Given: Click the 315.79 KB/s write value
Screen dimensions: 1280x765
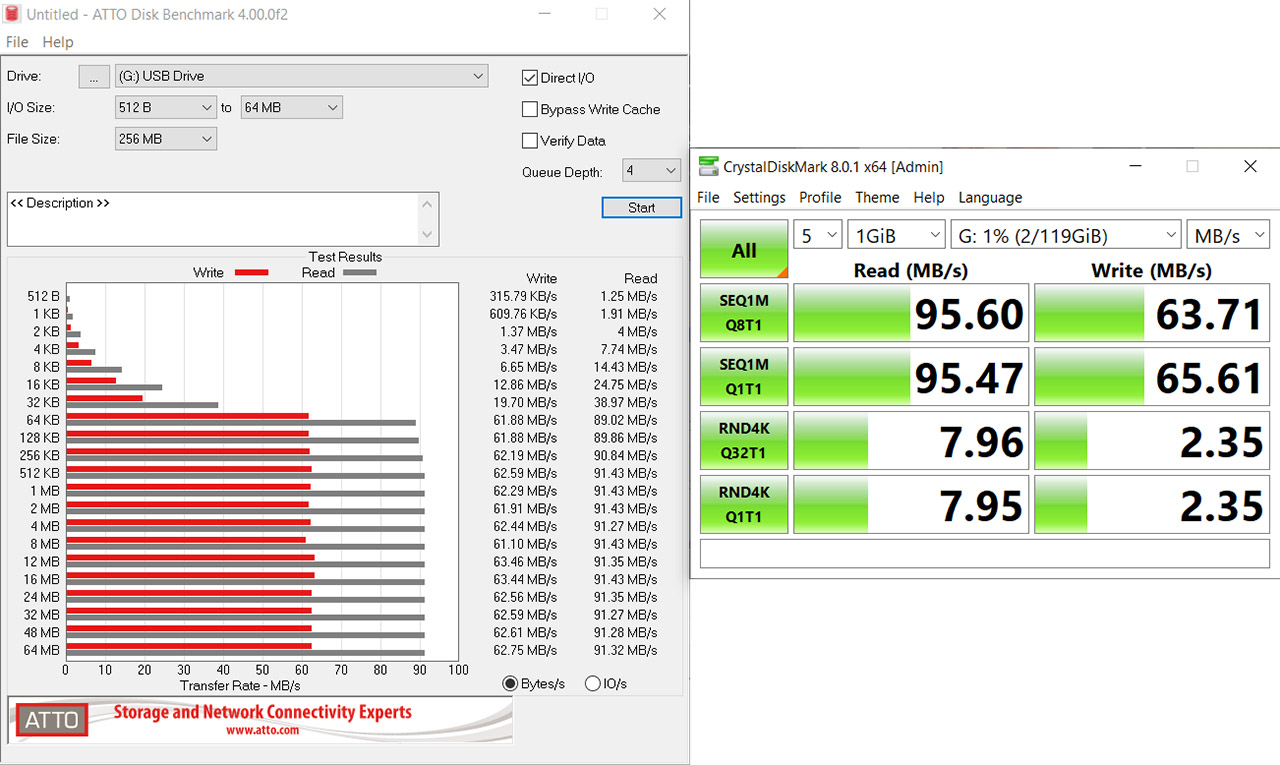Looking at the screenshot, I should (523, 296).
